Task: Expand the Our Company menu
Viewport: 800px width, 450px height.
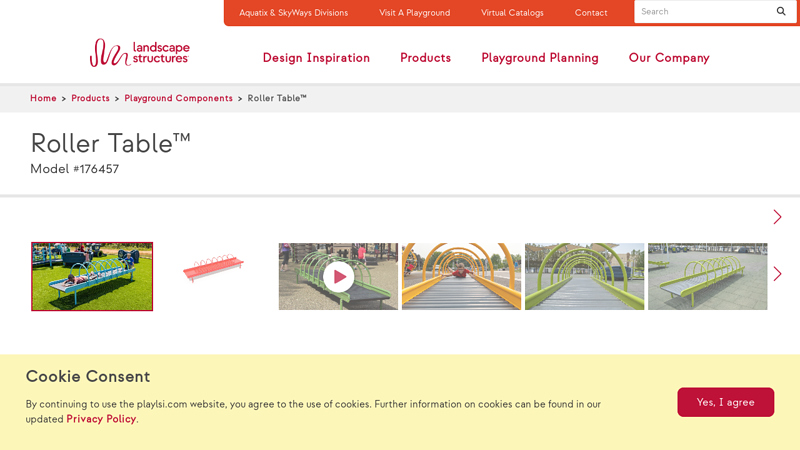Action: 668,58
